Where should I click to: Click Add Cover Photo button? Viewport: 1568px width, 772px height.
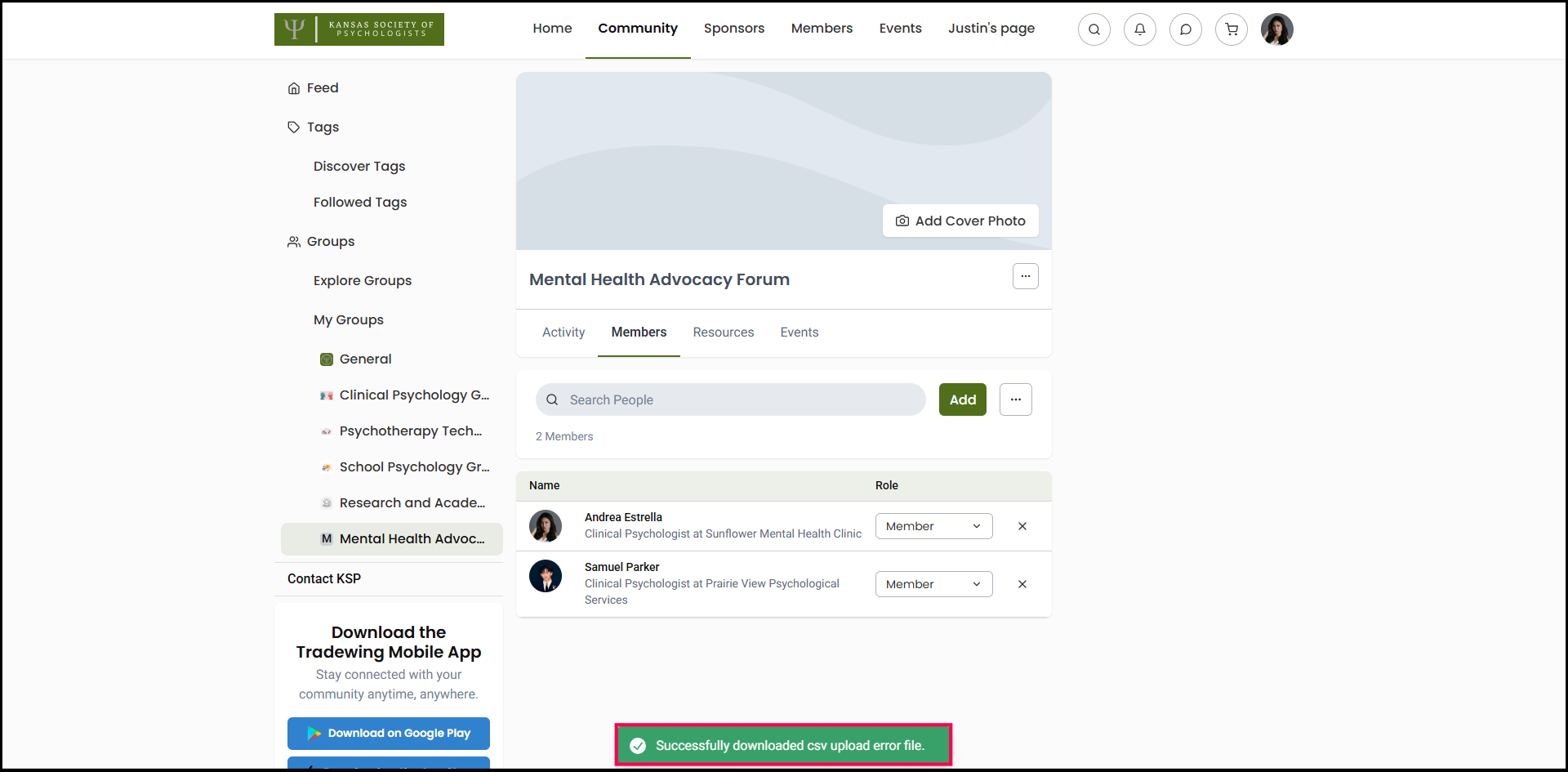960,221
